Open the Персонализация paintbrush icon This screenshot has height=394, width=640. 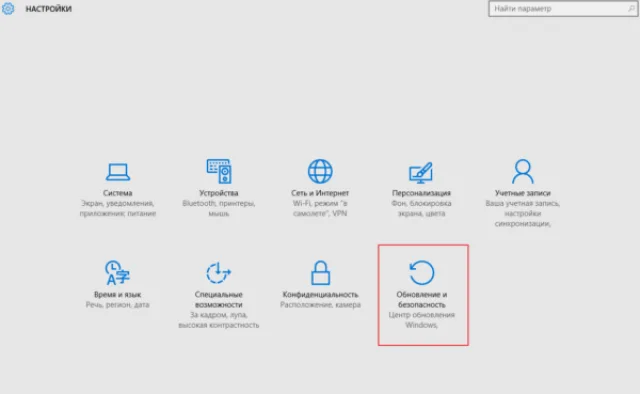coord(421,173)
